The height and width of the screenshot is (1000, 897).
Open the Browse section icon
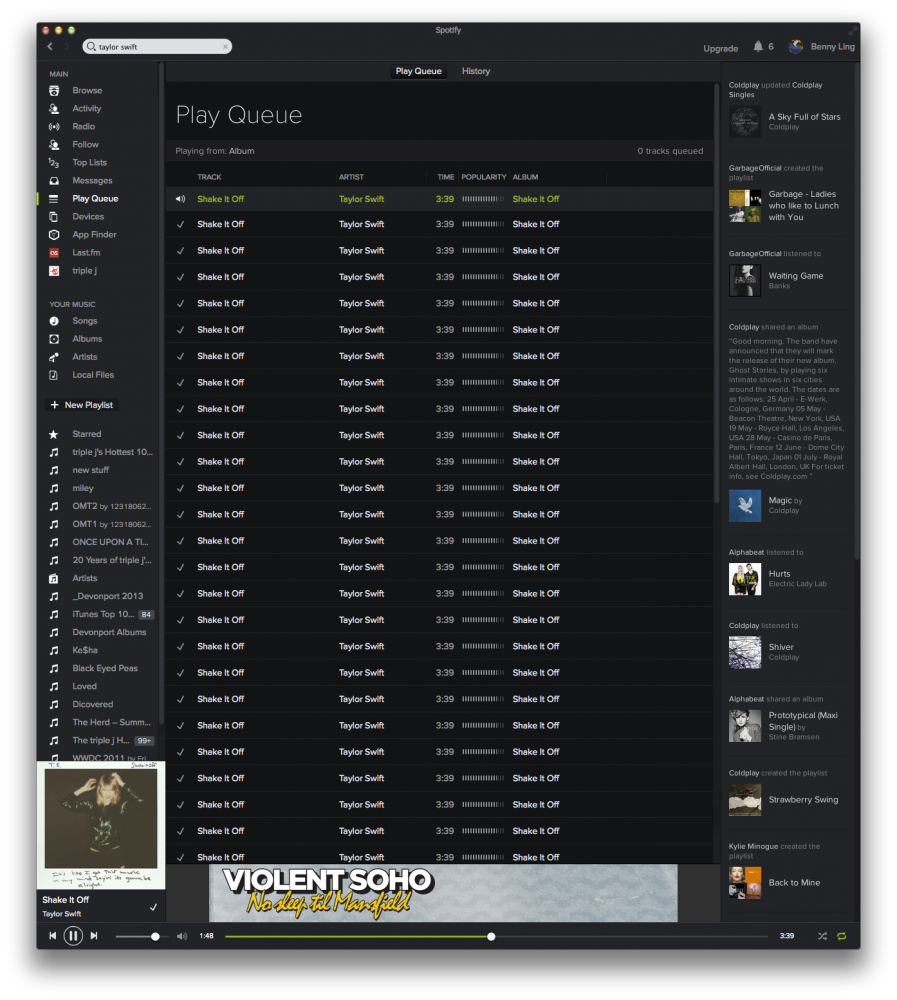click(54, 91)
